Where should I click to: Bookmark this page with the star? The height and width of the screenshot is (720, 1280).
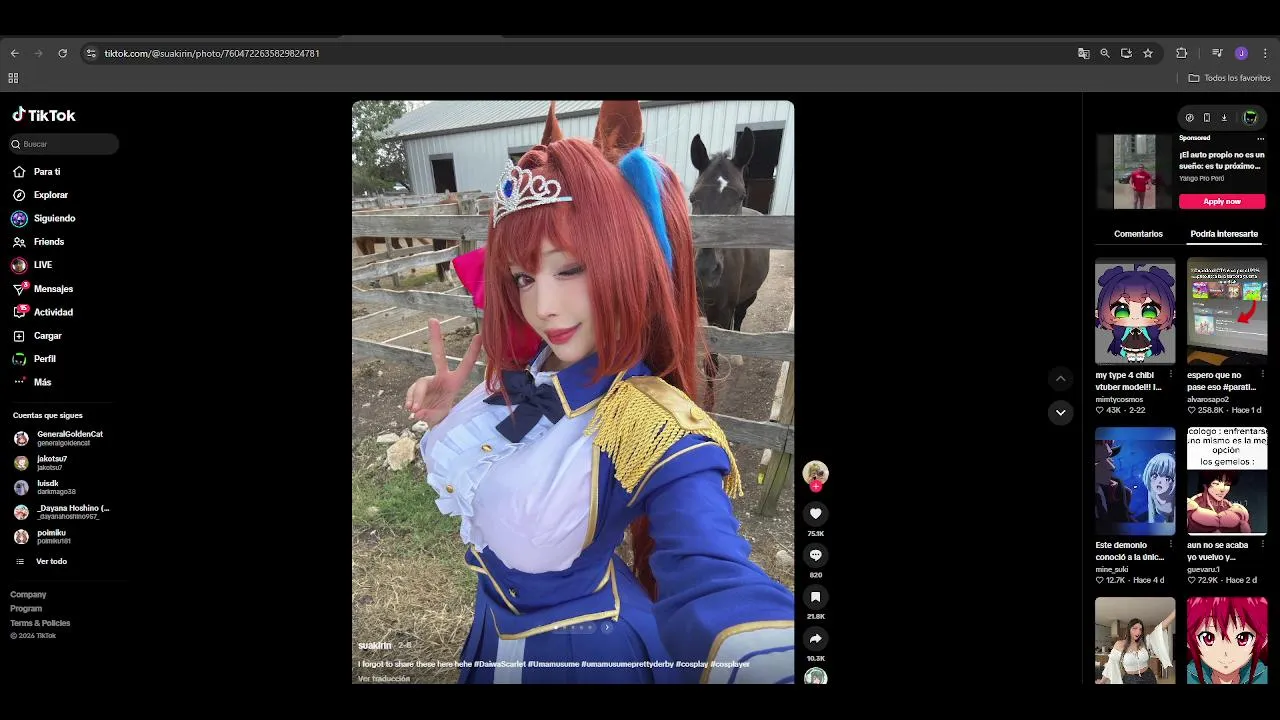tap(1148, 53)
